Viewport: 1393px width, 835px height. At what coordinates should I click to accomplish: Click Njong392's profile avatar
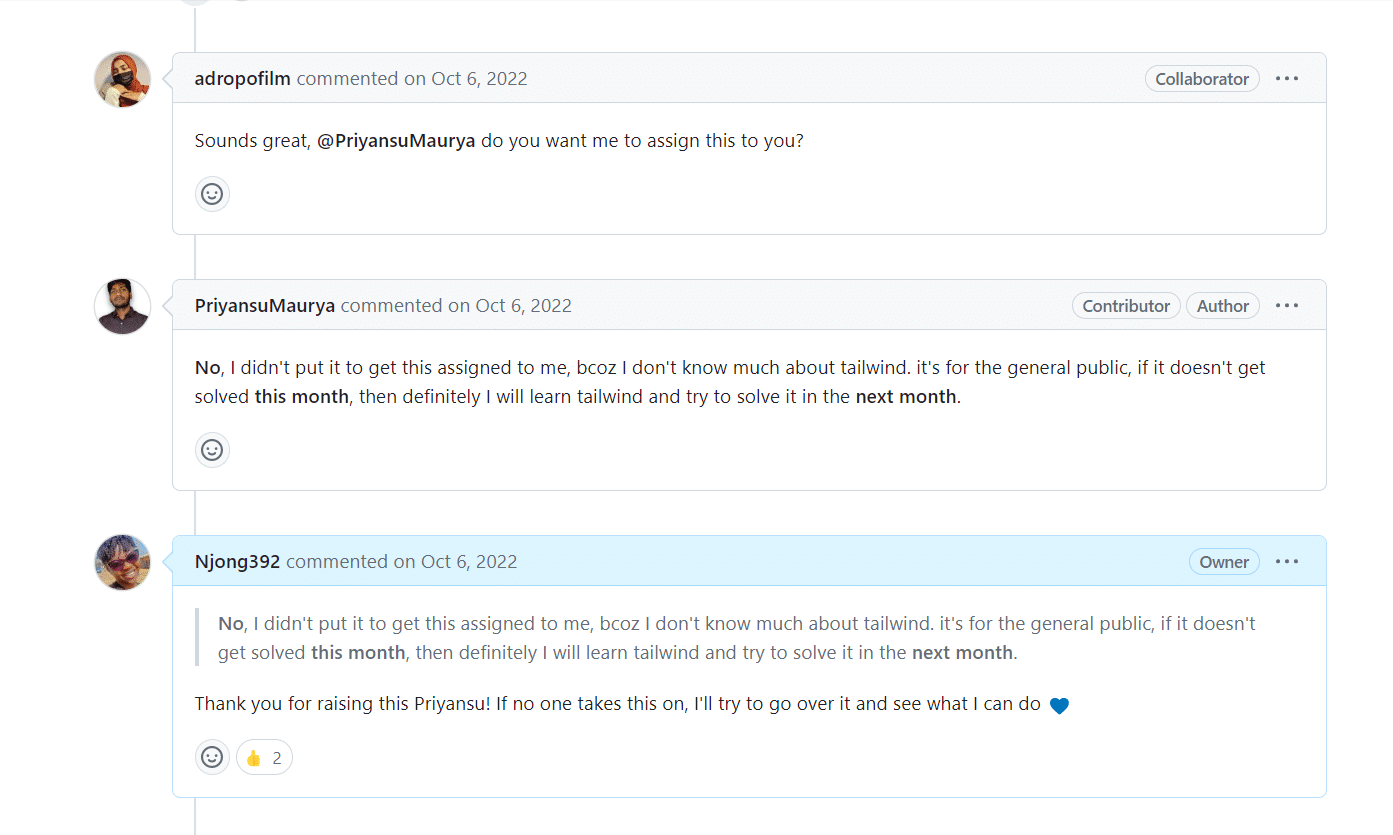pos(121,562)
